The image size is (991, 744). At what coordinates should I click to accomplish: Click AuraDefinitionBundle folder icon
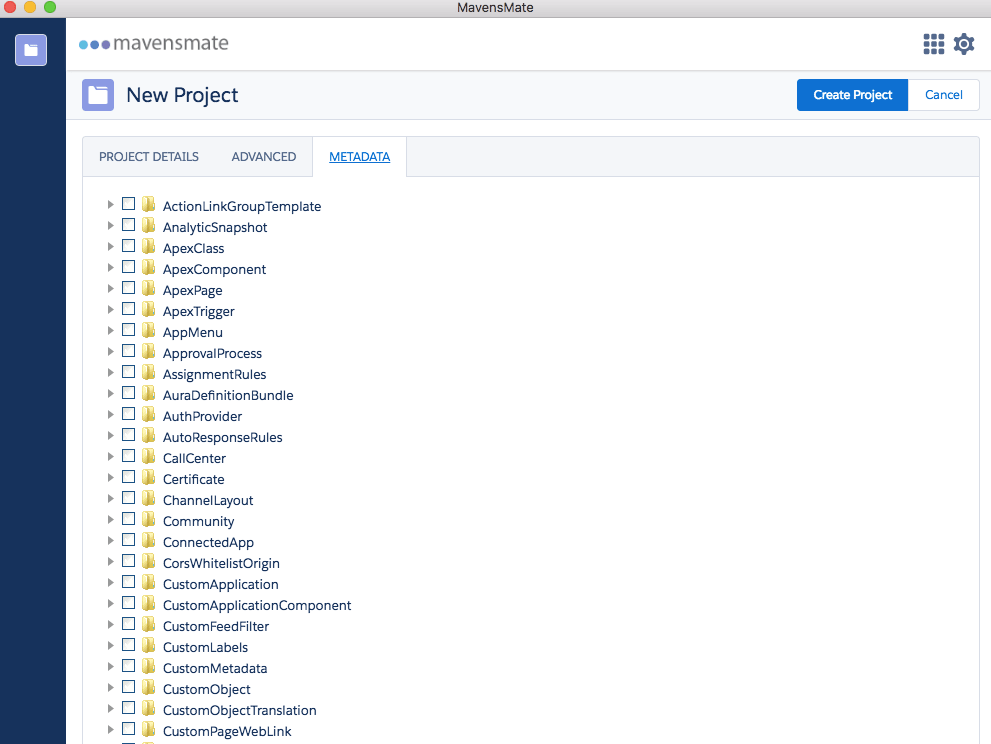[149, 393]
